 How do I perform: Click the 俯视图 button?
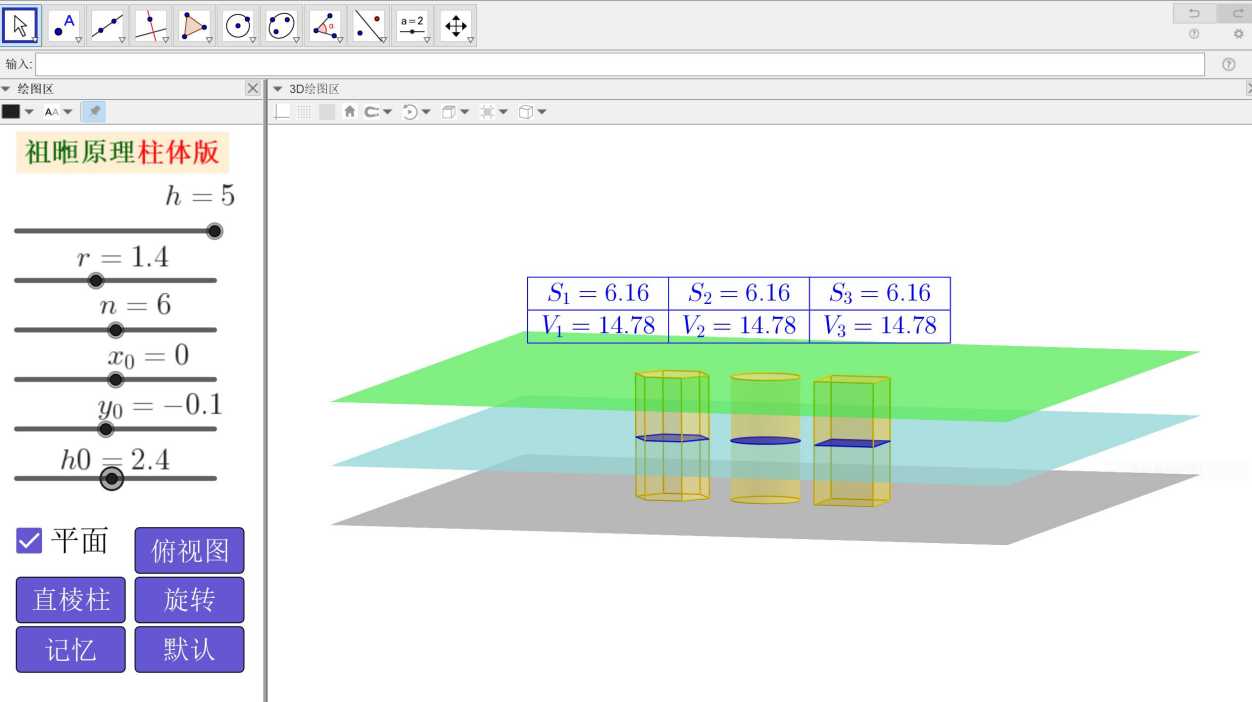click(x=189, y=550)
